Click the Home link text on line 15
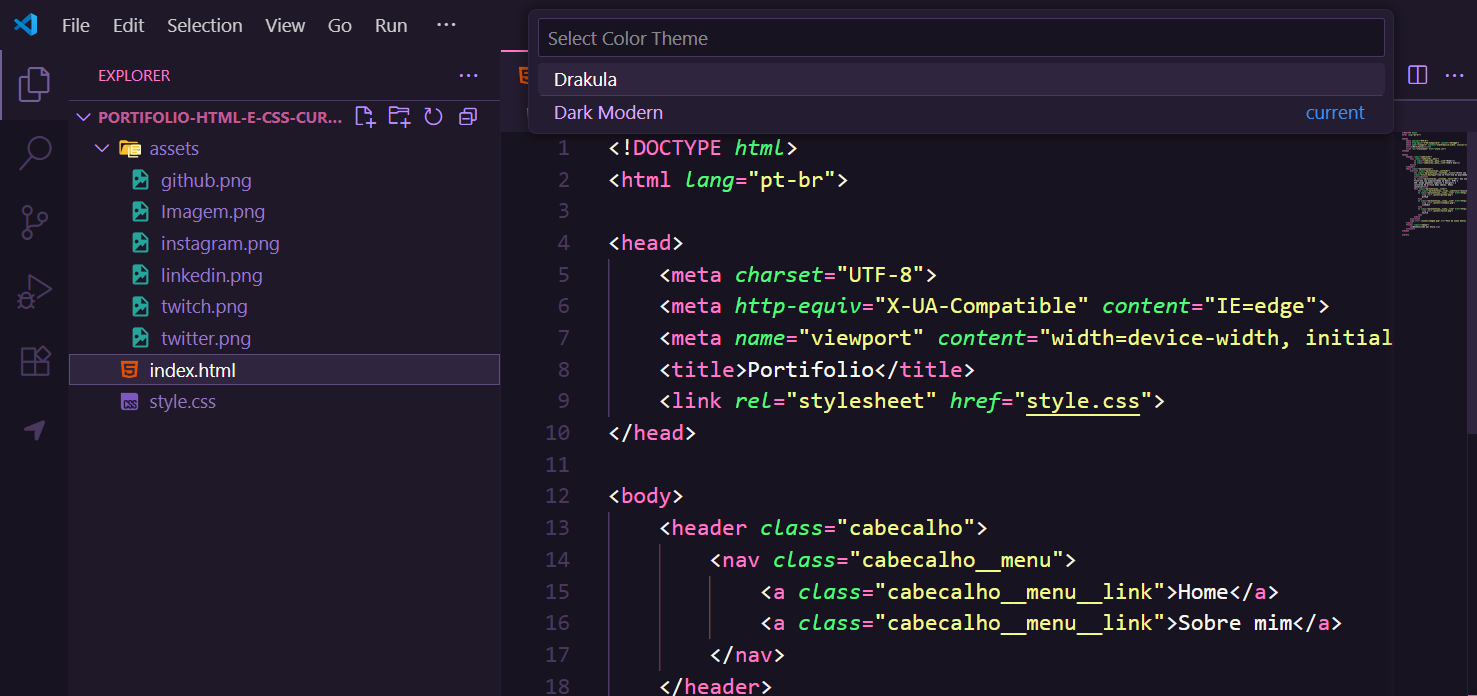The width and height of the screenshot is (1477, 696). (x=1204, y=591)
